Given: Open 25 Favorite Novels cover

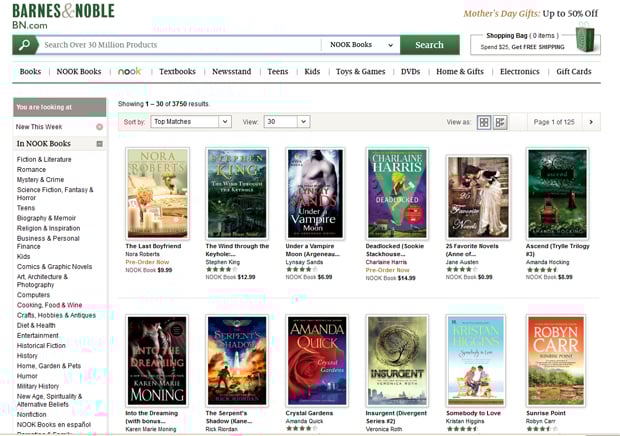Looking at the screenshot, I should click(x=478, y=197).
